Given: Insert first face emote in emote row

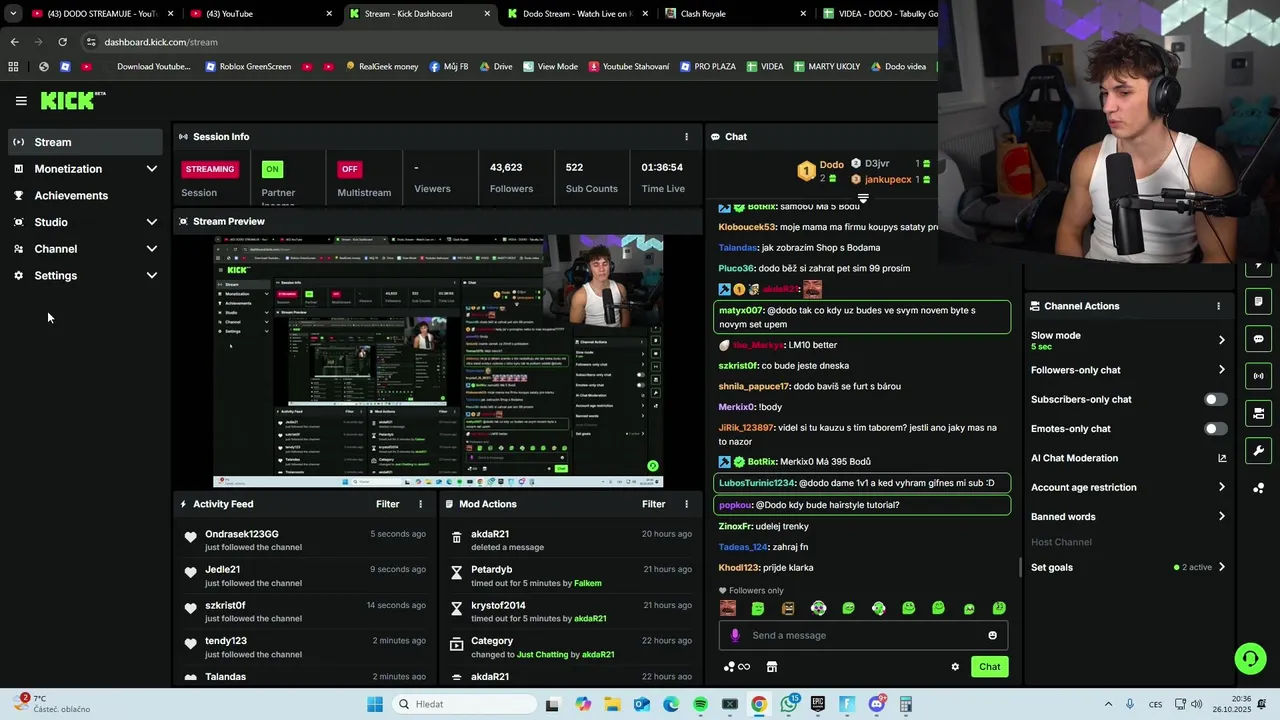Looking at the screenshot, I should pos(728,608).
